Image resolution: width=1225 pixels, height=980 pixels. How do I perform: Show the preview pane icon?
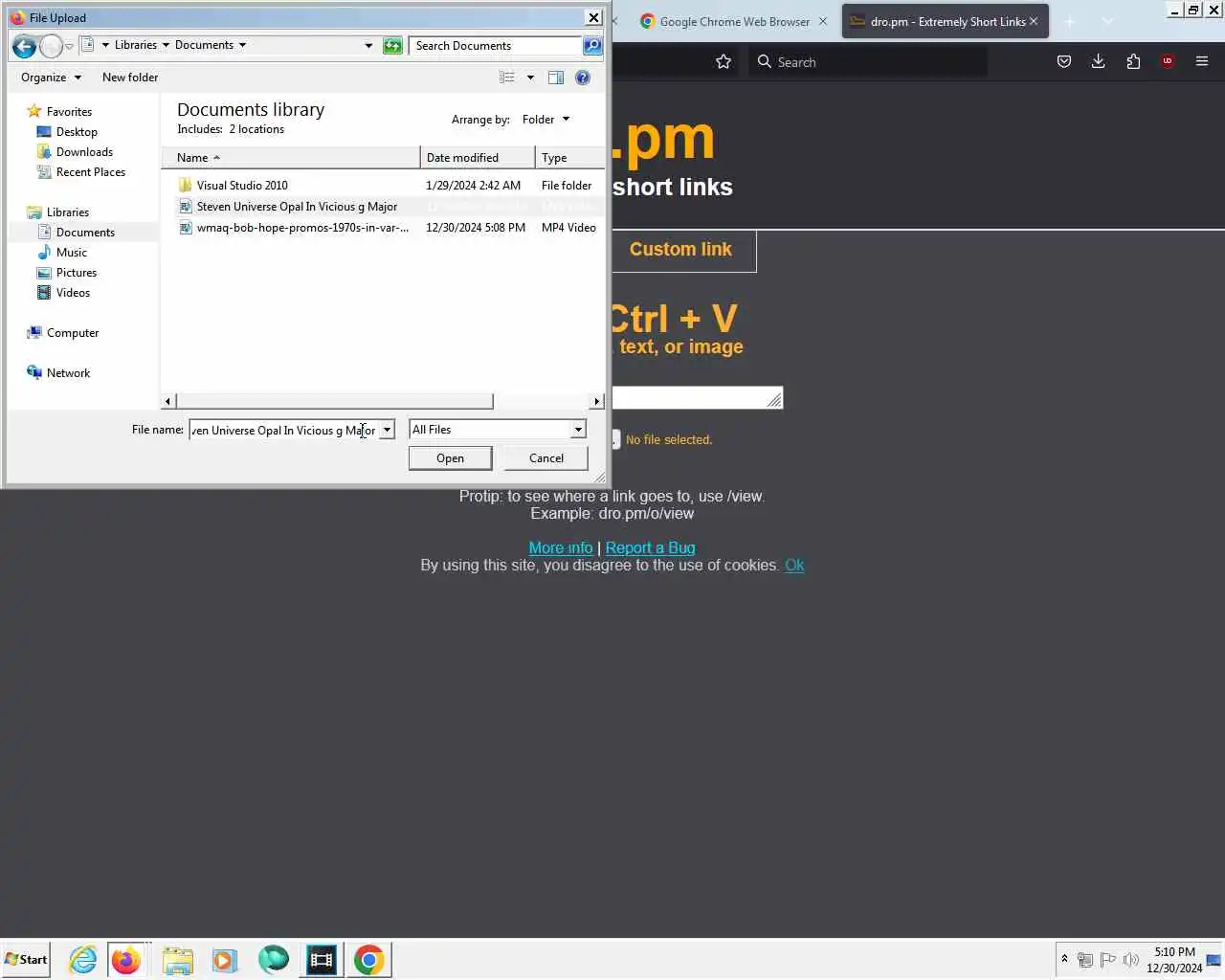555,78
